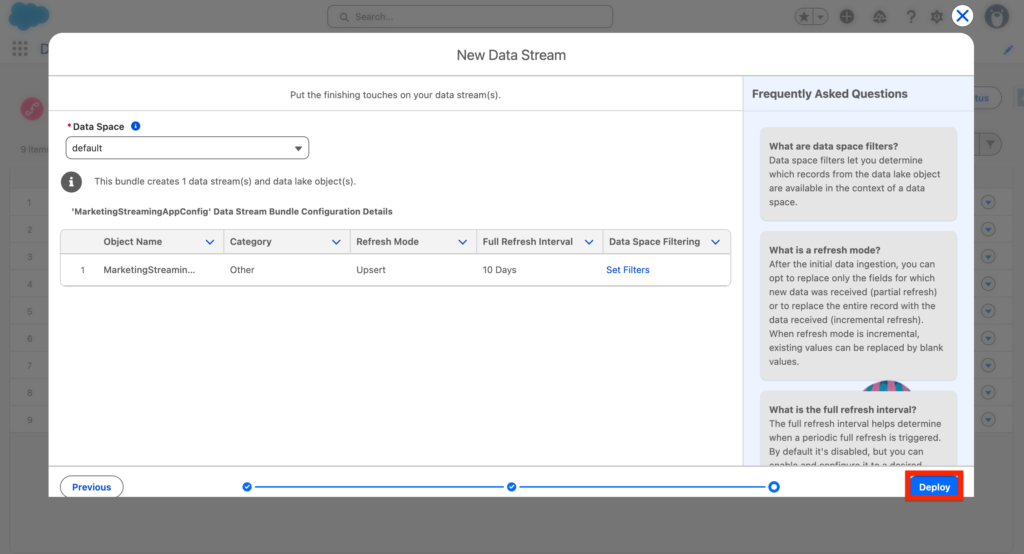
Task: Open the App Launcher grid icon
Action: click(x=20, y=49)
